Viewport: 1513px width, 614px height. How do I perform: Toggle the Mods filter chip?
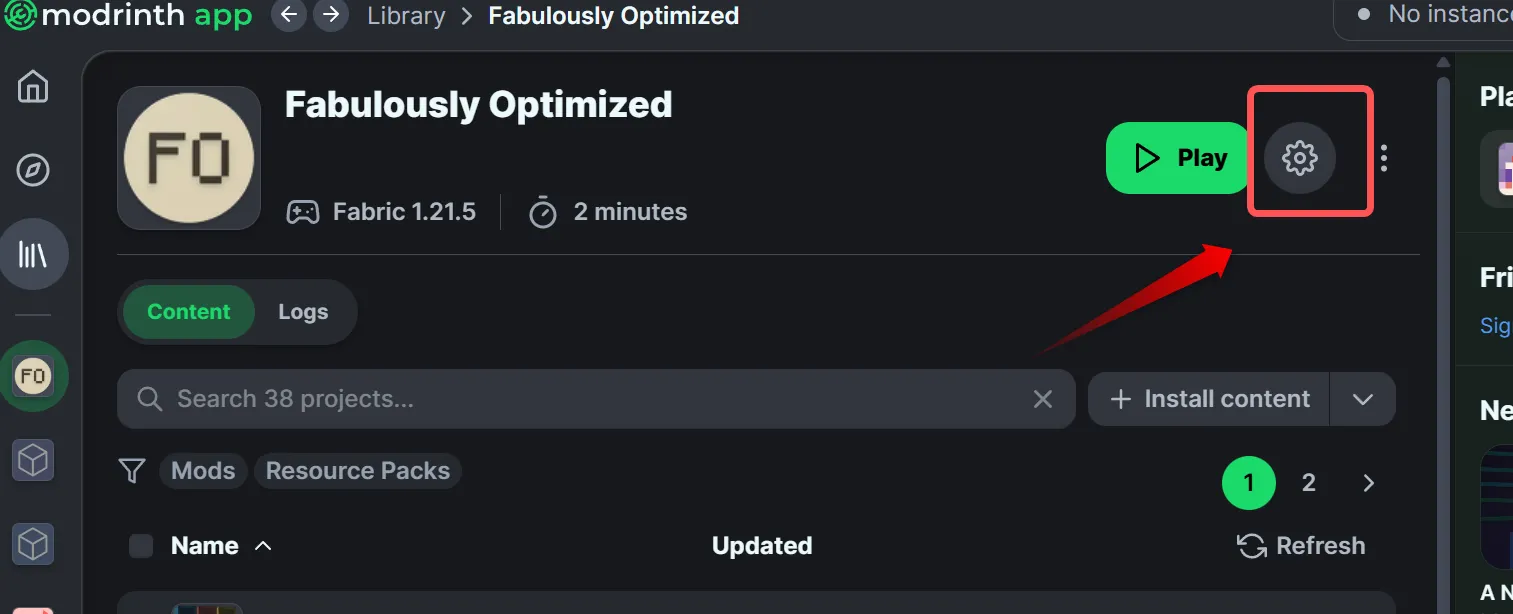pyautogui.click(x=203, y=471)
